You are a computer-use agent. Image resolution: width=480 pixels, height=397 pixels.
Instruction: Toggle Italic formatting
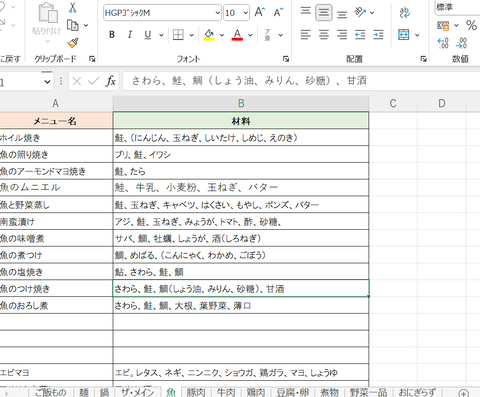coord(130,35)
